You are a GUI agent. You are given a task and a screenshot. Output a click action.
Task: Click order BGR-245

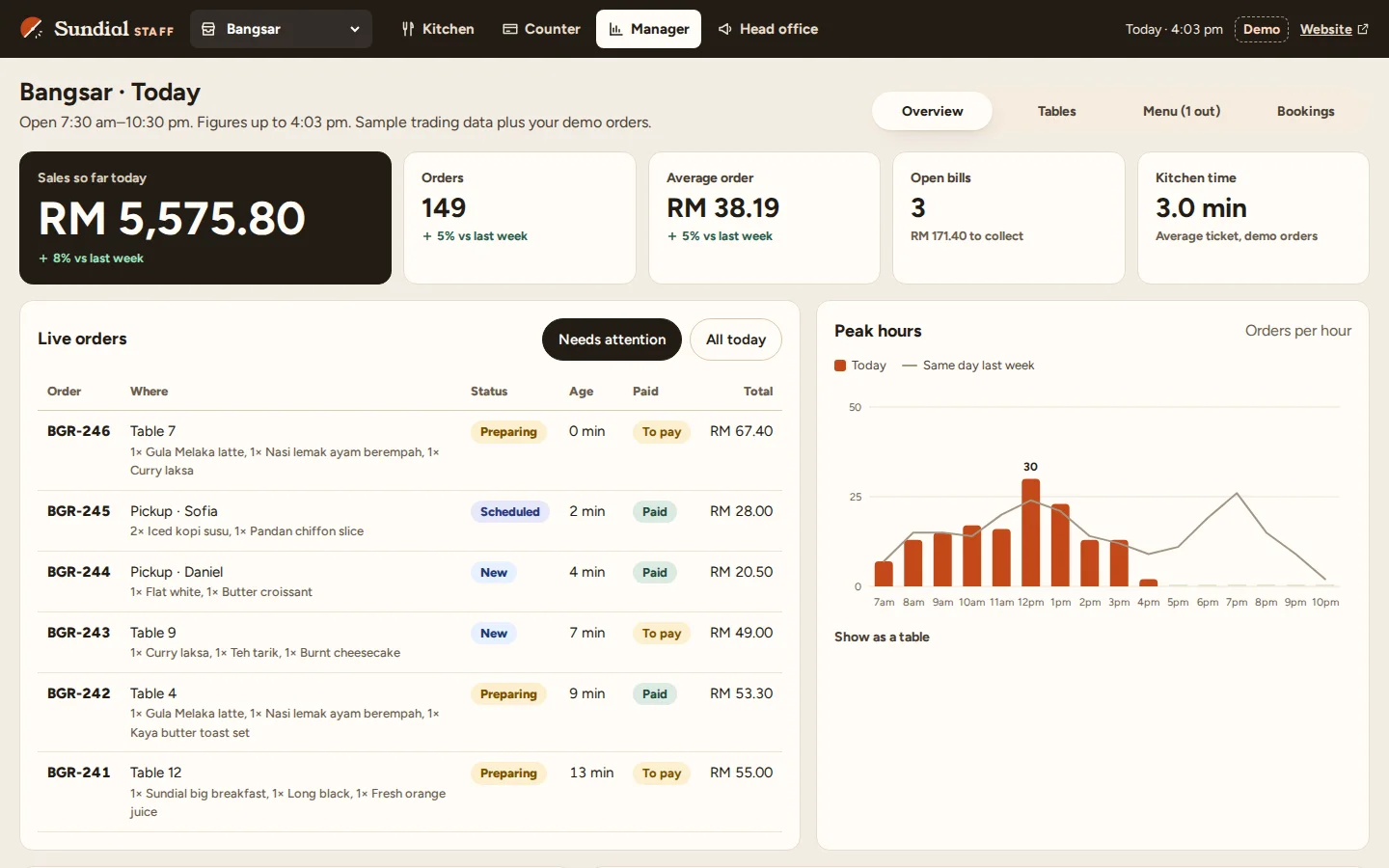pos(410,521)
